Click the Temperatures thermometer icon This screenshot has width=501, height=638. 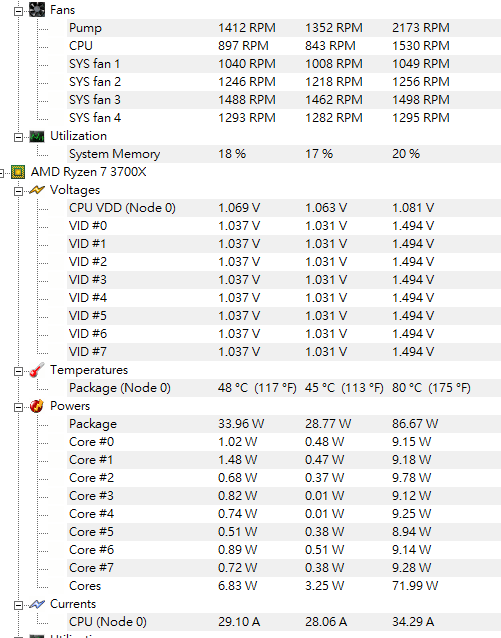tap(37, 370)
